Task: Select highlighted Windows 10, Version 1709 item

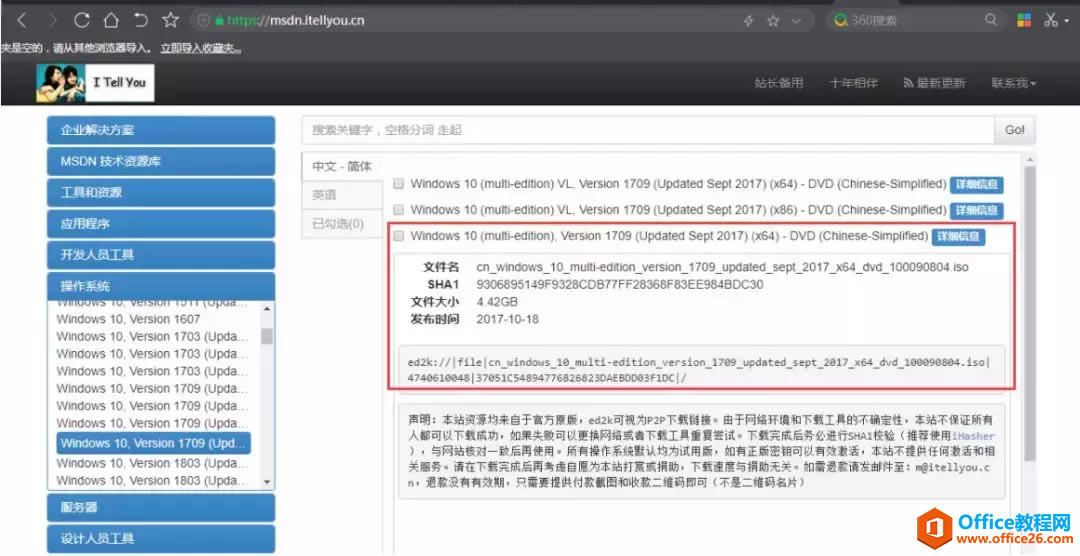Action: click(154, 443)
